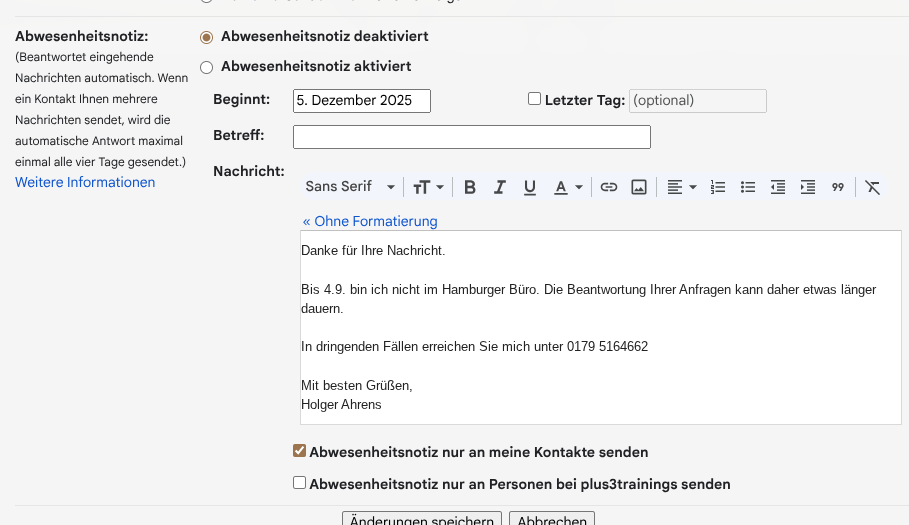Open the 'Weitere Informationen' link
Viewport: 909px width, 525px height.
click(x=85, y=182)
